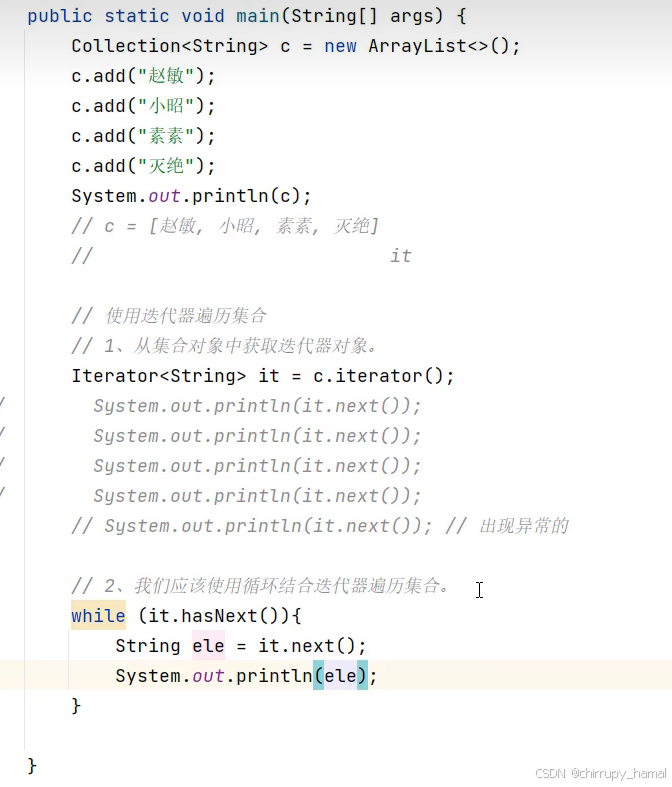Click 'c.iterator()' method call
The width and height of the screenshot is (672, 787).
(x=377, y=376)
